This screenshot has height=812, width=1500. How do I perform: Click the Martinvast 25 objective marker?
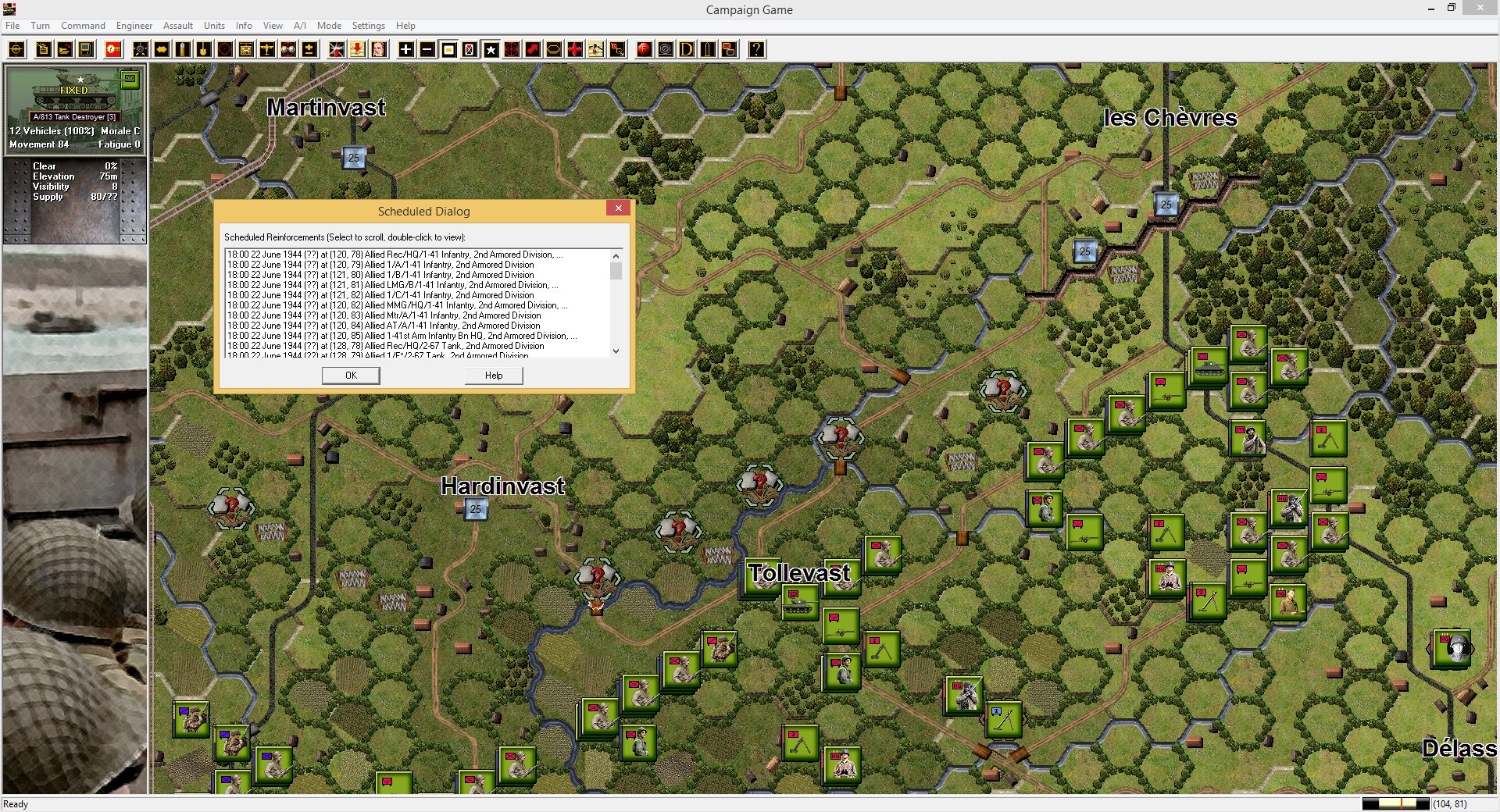(354, 158)
